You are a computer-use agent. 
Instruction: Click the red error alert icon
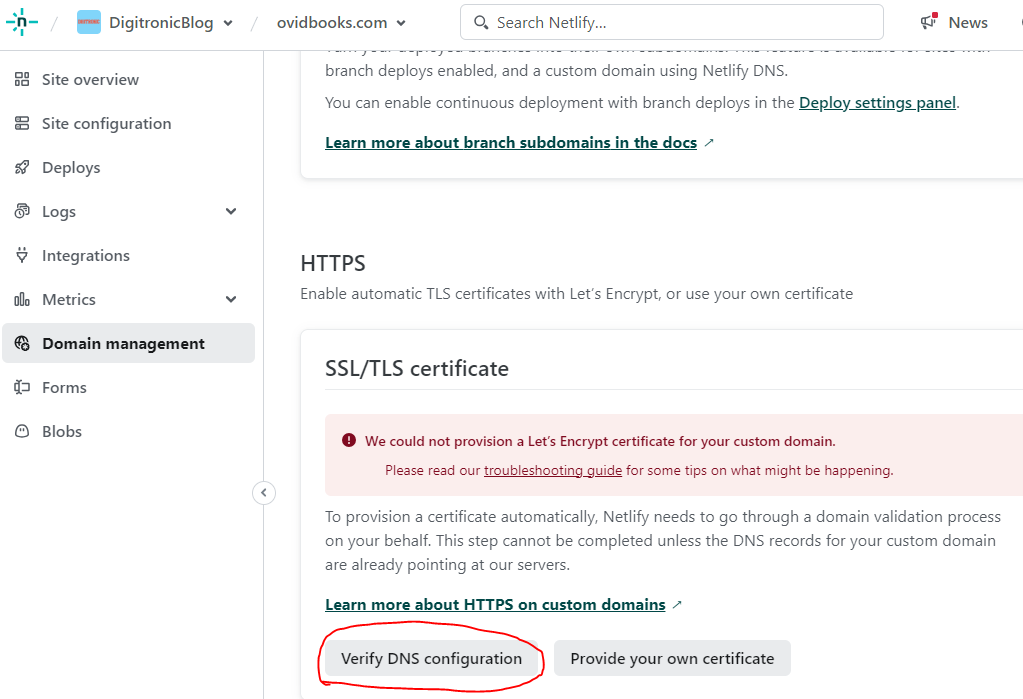click(x=349, y=441)
